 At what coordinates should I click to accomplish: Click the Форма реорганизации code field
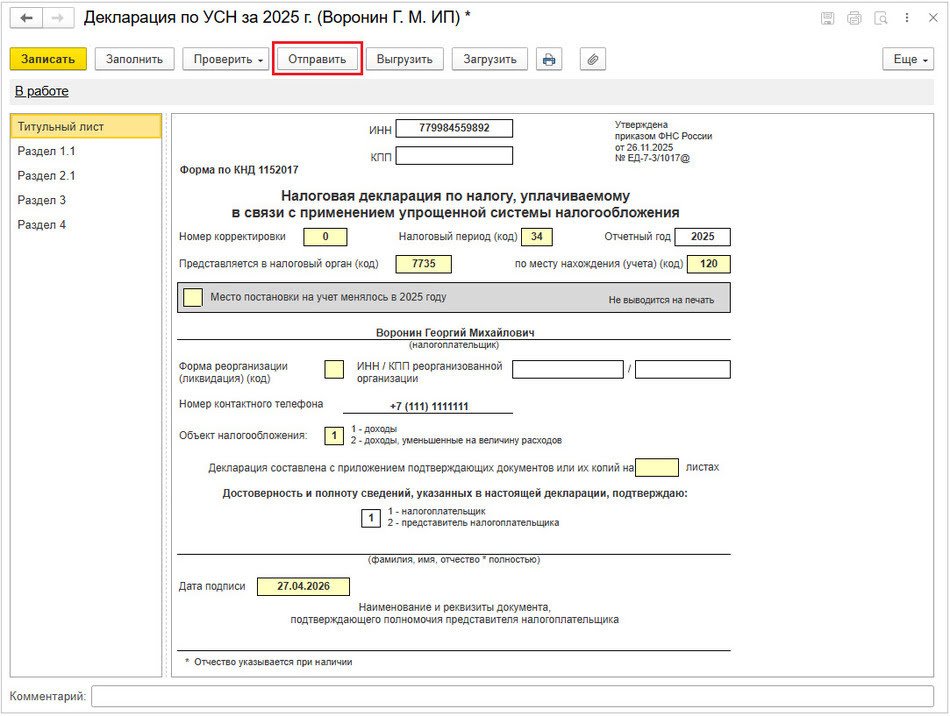(x=334, y=370)
